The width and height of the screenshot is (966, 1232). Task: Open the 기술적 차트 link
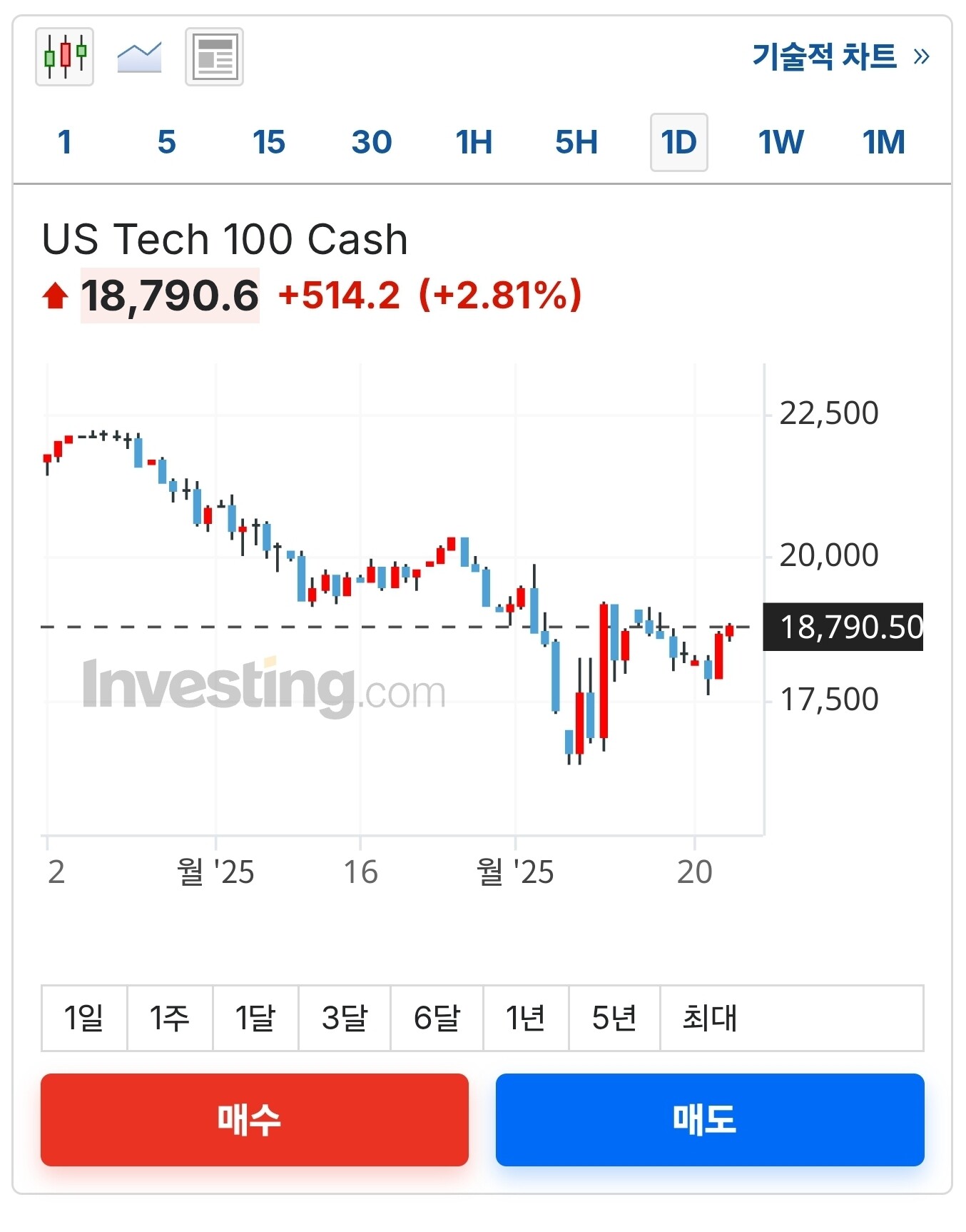coord(841,56)
